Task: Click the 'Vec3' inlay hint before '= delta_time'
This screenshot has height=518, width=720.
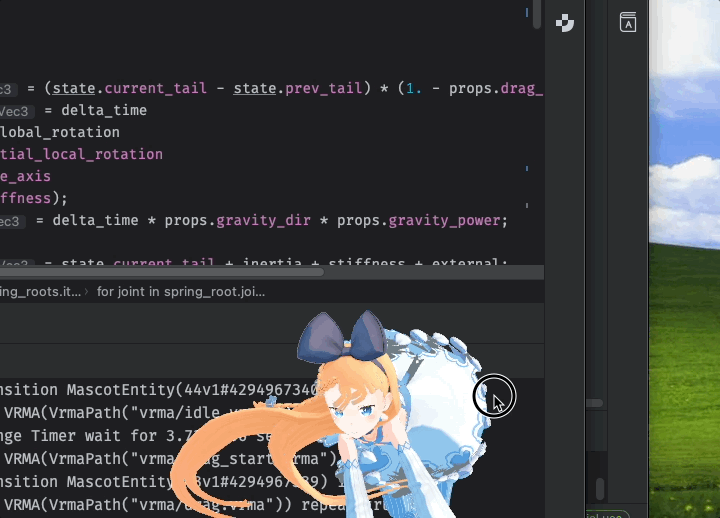Action: (x=15, y=111)
